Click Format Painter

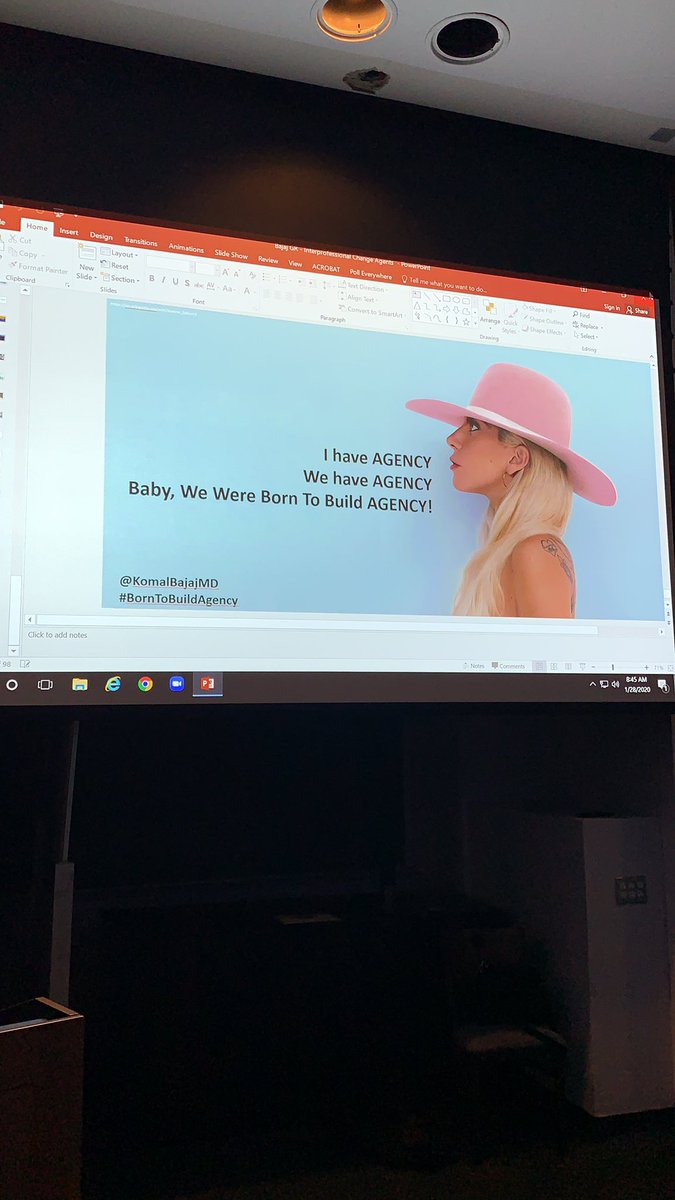(x=38, y=269)
